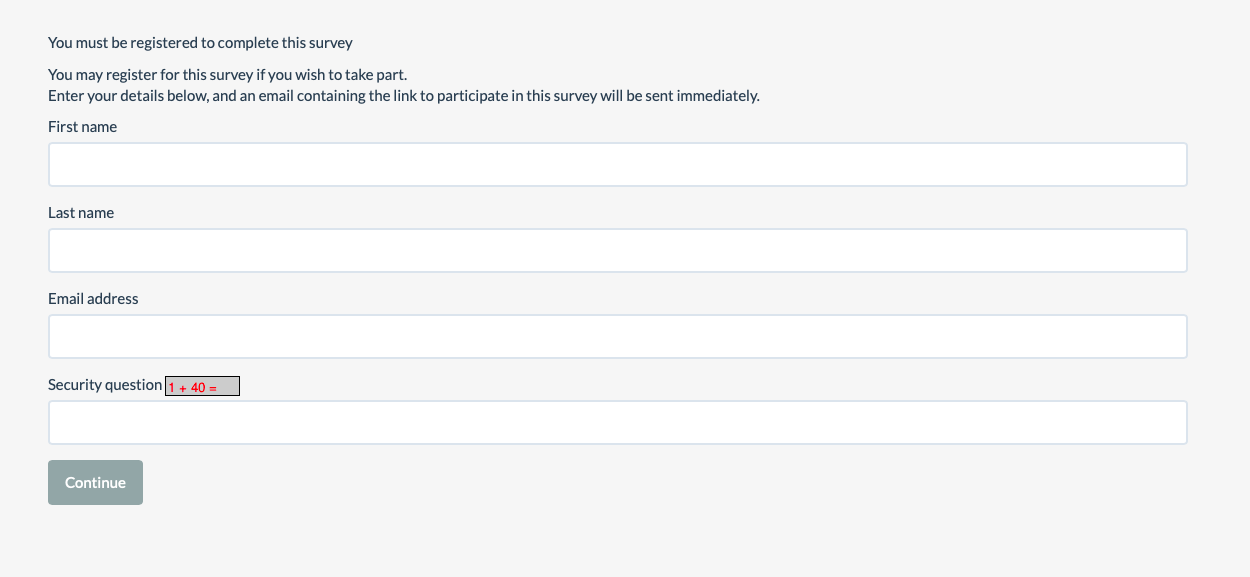
Task: Click the equals sign in the captcha image
Action: click(x=213, y=387)
